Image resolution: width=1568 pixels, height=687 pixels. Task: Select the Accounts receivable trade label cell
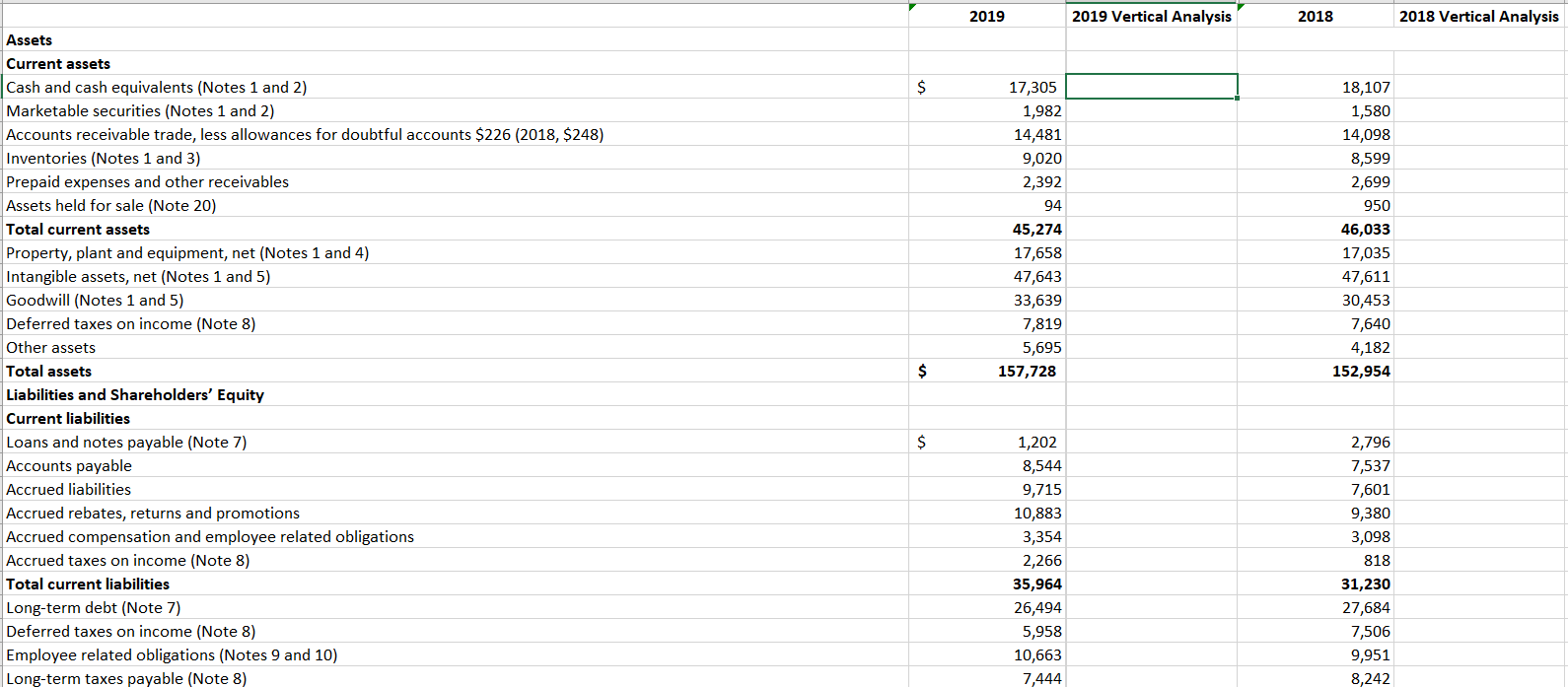[x=455, y=134]
